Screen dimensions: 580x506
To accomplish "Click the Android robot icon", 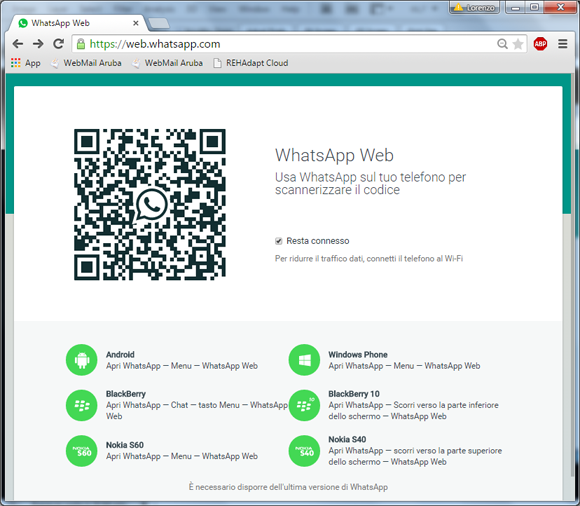I will [82, 360].
